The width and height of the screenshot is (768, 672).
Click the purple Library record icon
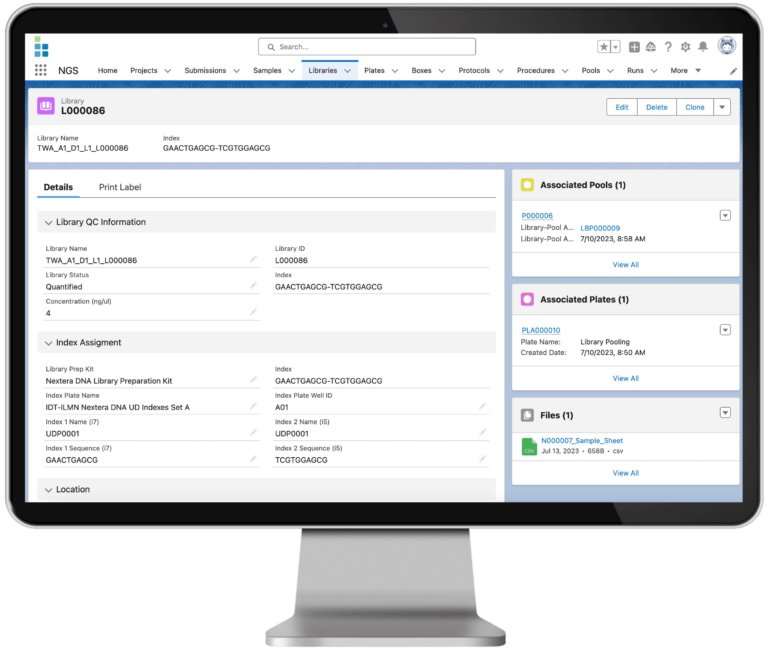(46, 106)
